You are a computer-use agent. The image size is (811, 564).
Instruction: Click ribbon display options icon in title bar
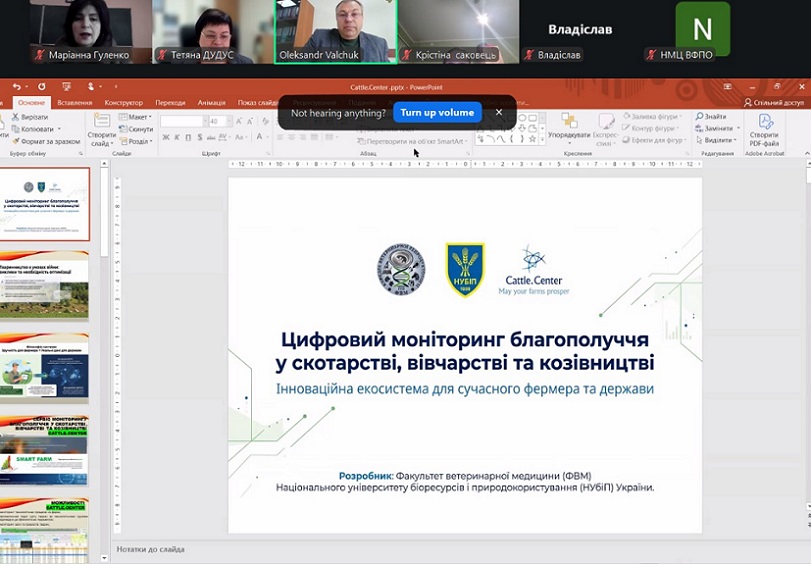728,86
